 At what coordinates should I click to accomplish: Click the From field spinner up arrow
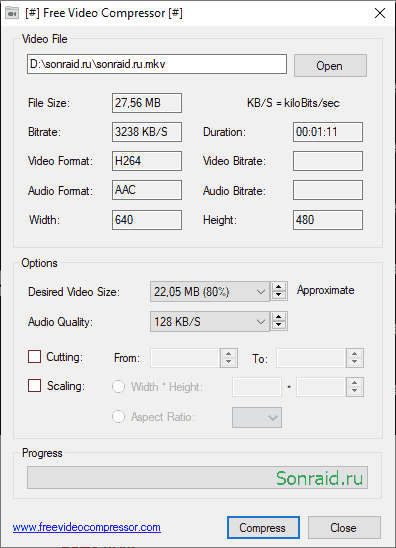click(229, 353)
